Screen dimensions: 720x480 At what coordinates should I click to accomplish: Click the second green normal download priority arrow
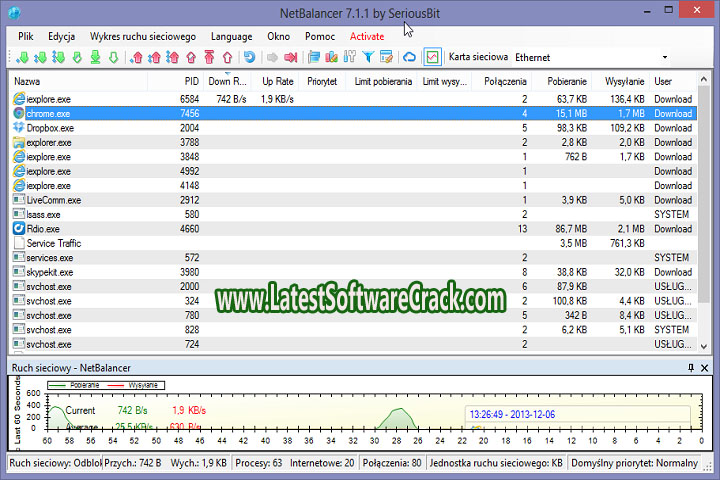tap(40, 57)
